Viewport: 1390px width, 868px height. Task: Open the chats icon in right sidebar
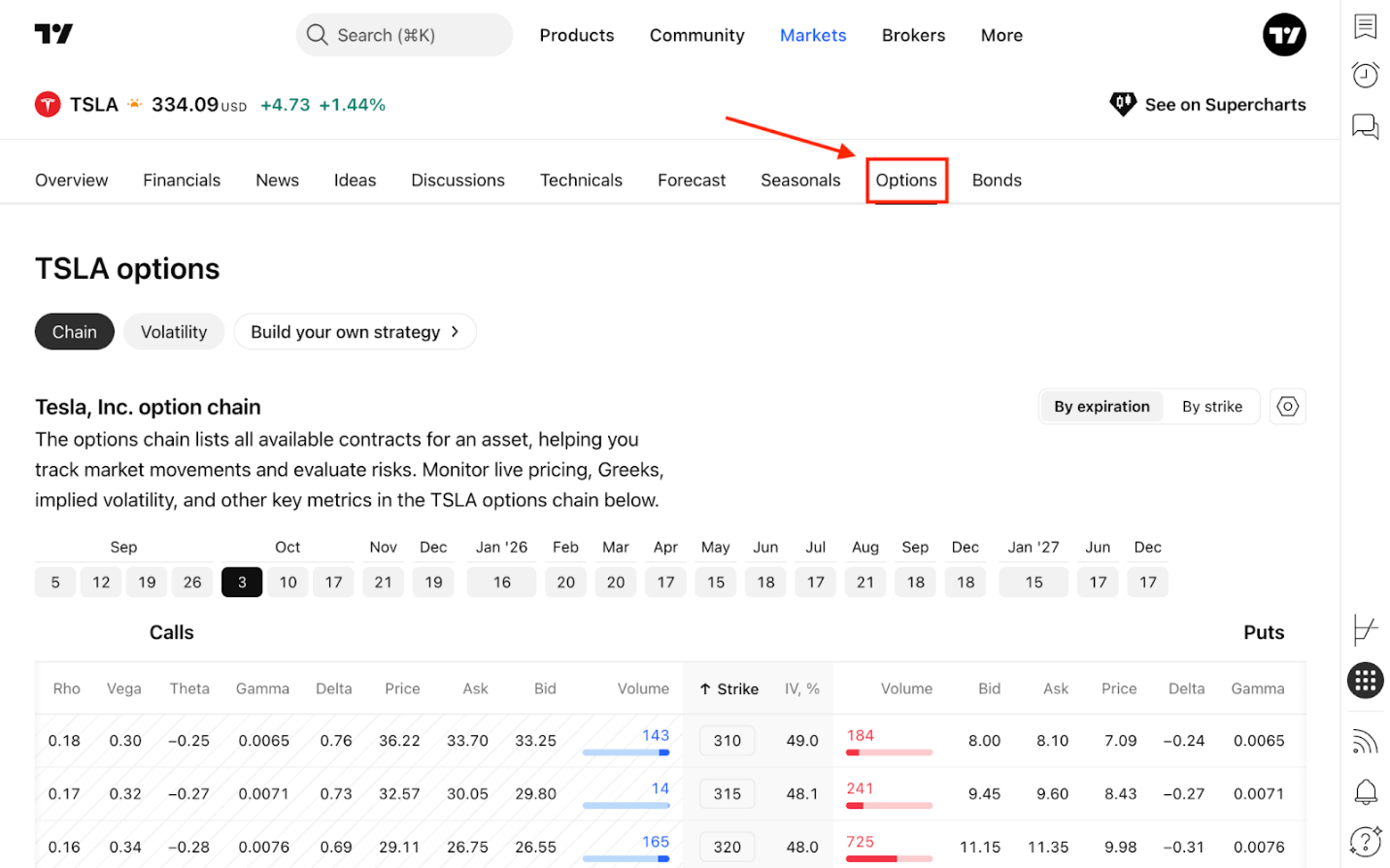point(1365,126)
